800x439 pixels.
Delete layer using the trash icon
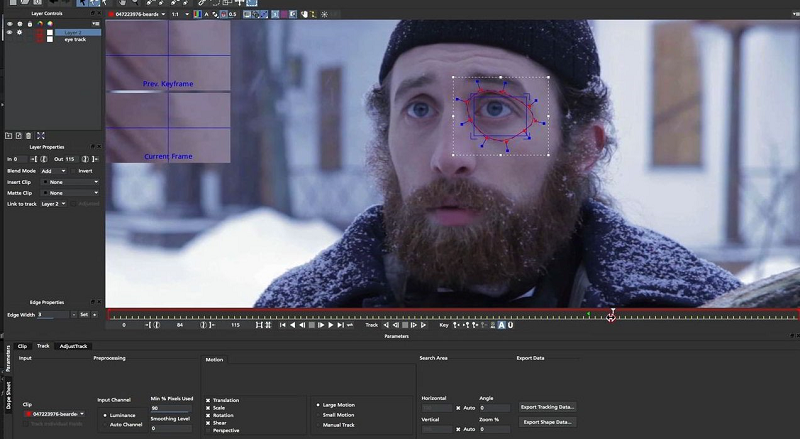[x=29, y=135]
